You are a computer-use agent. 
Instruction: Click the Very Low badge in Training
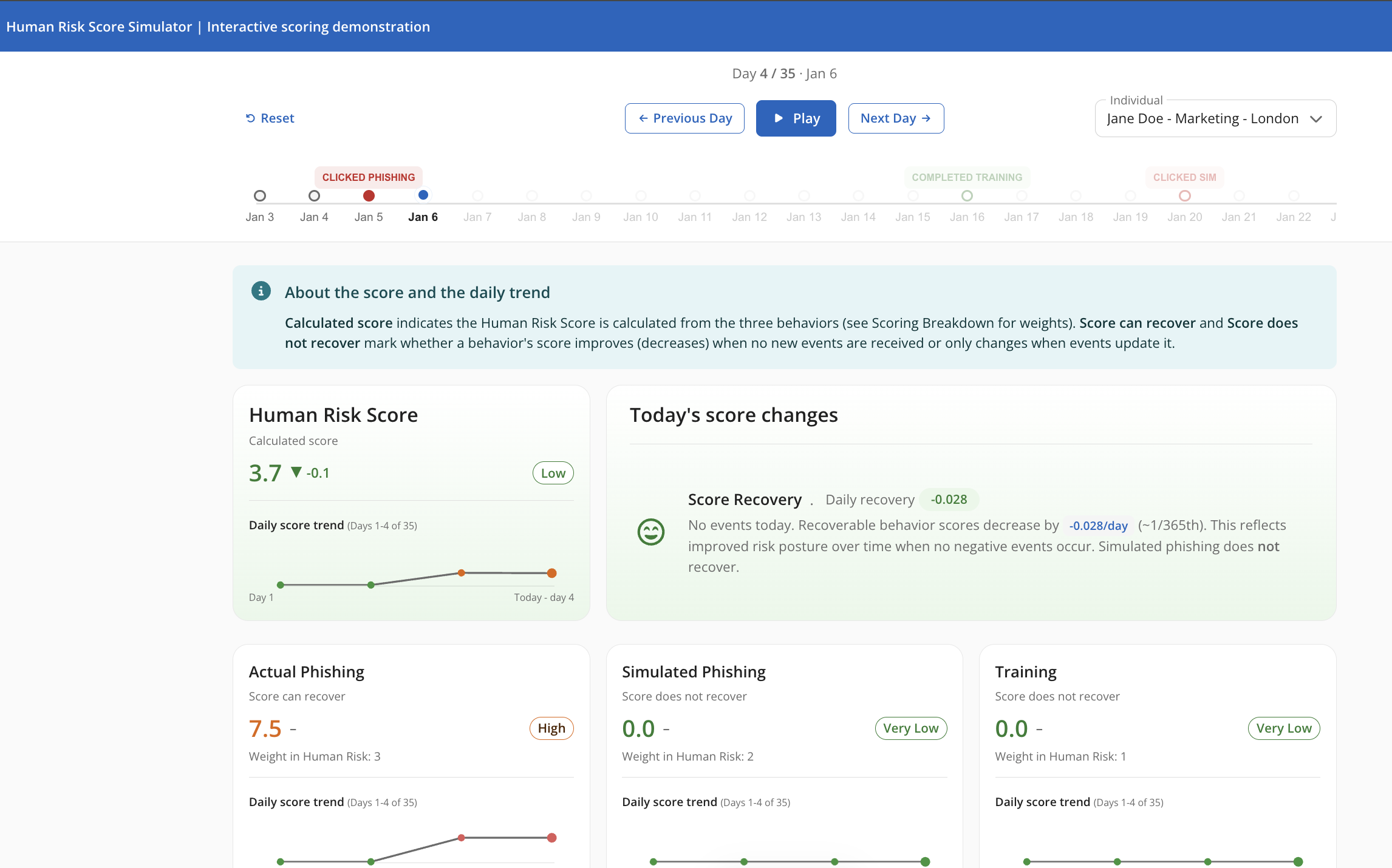[1284, 728]
